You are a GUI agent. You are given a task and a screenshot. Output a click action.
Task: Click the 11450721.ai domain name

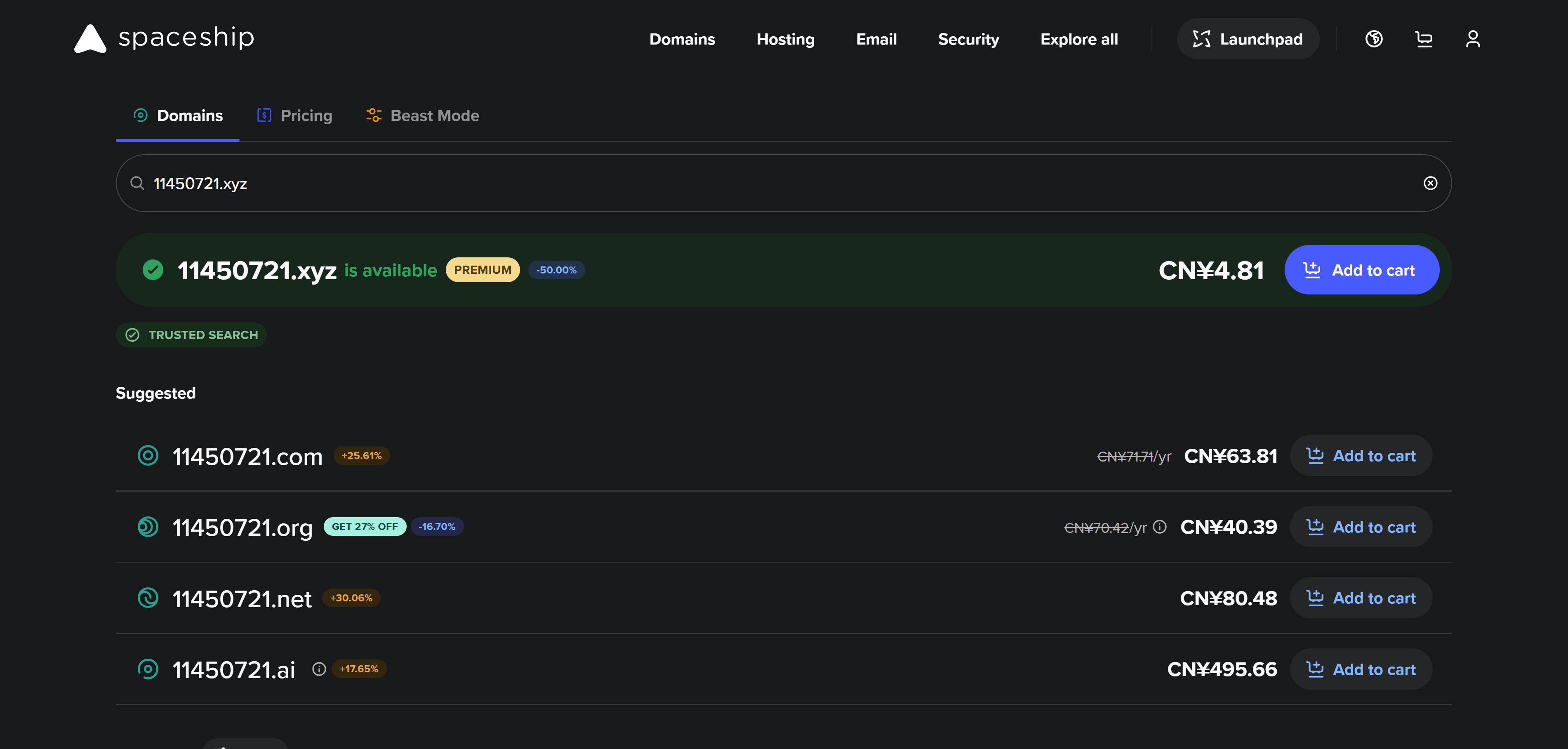(234, 671)
